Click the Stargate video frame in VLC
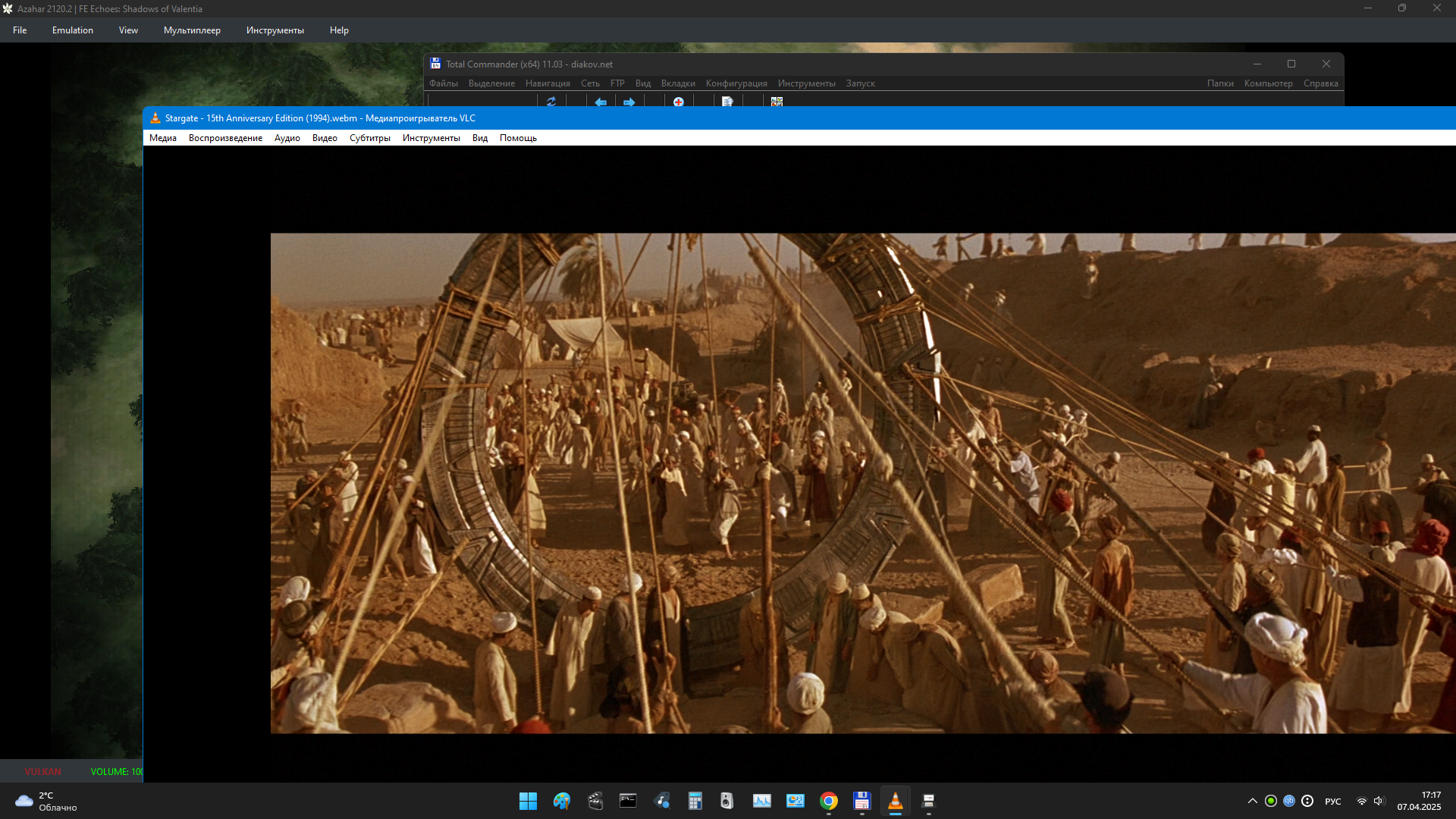The height and width of the screenshot is (819, 1456). point(863,483)
